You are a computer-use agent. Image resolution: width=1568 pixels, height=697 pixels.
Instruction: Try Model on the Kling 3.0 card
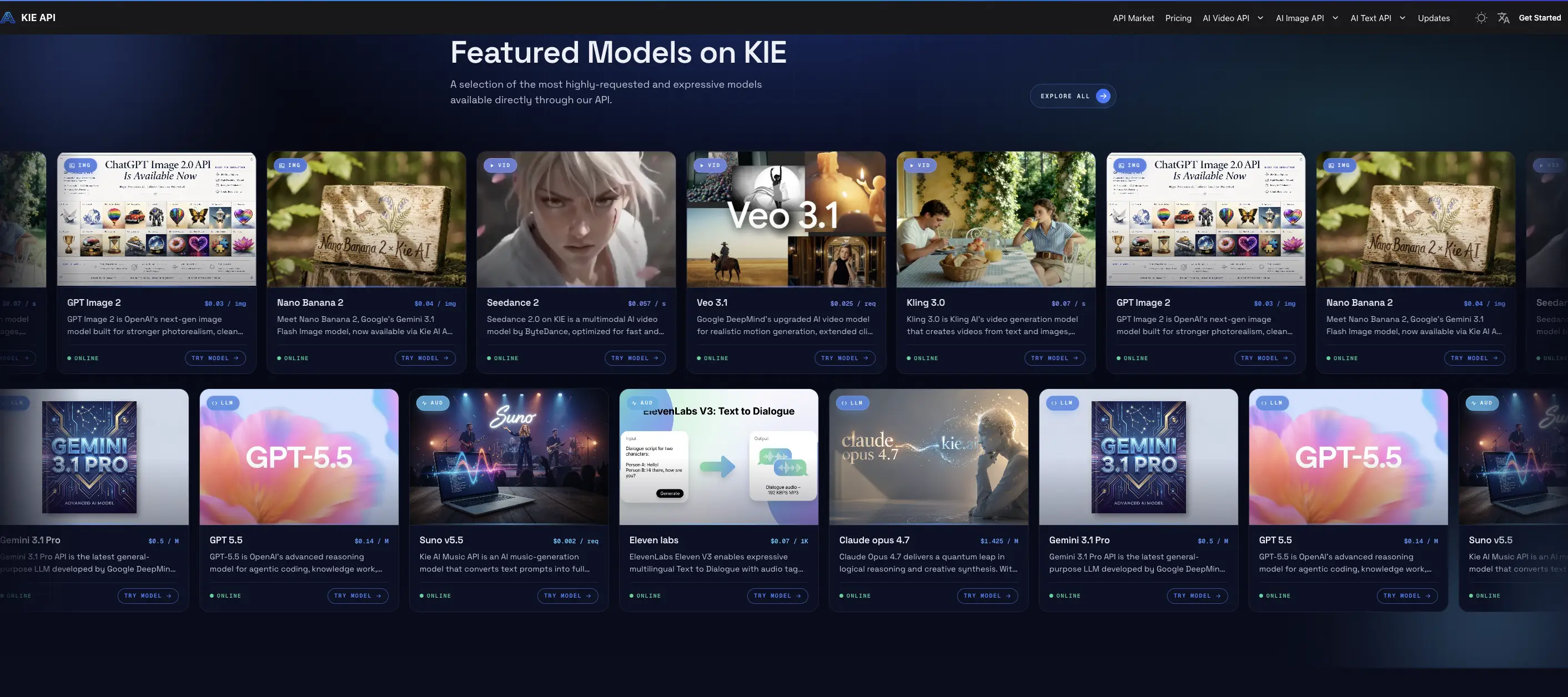[1055, 358]
